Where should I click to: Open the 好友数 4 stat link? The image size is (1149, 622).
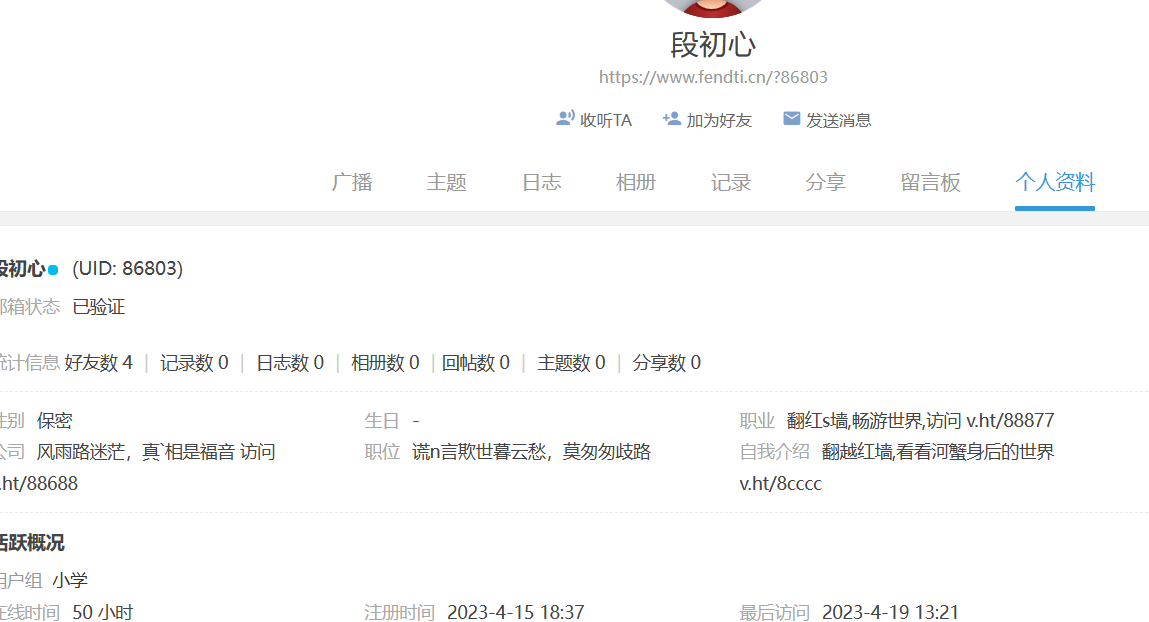coord(98,363)
